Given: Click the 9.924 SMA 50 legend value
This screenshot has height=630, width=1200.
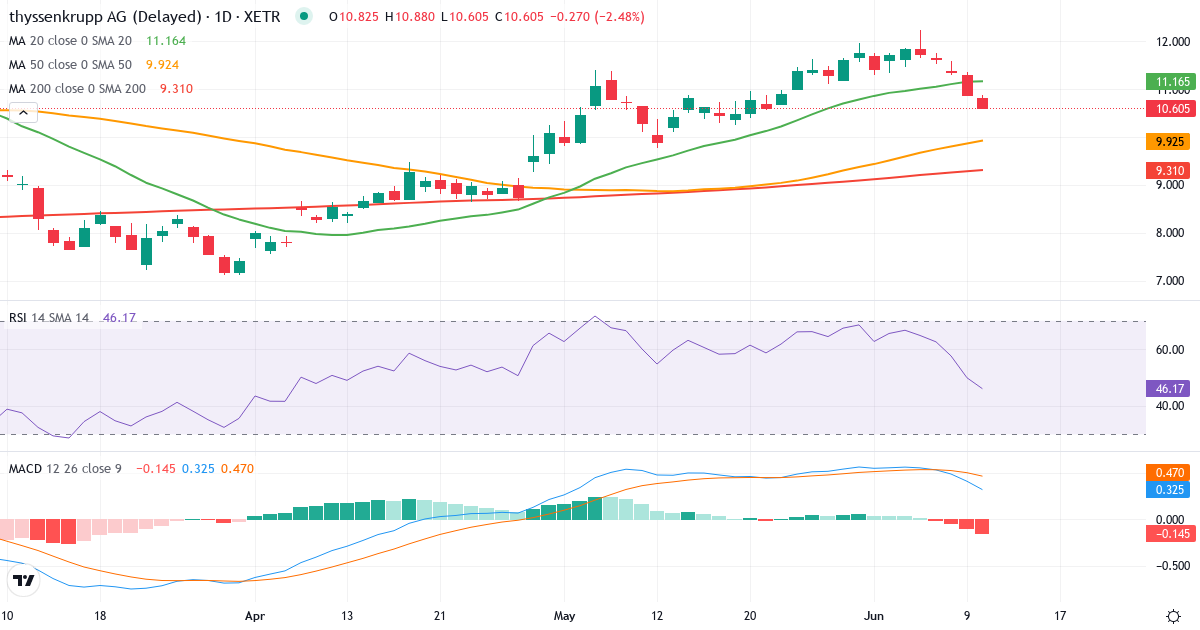Looking at the screenshot, I should coord(163,64).
